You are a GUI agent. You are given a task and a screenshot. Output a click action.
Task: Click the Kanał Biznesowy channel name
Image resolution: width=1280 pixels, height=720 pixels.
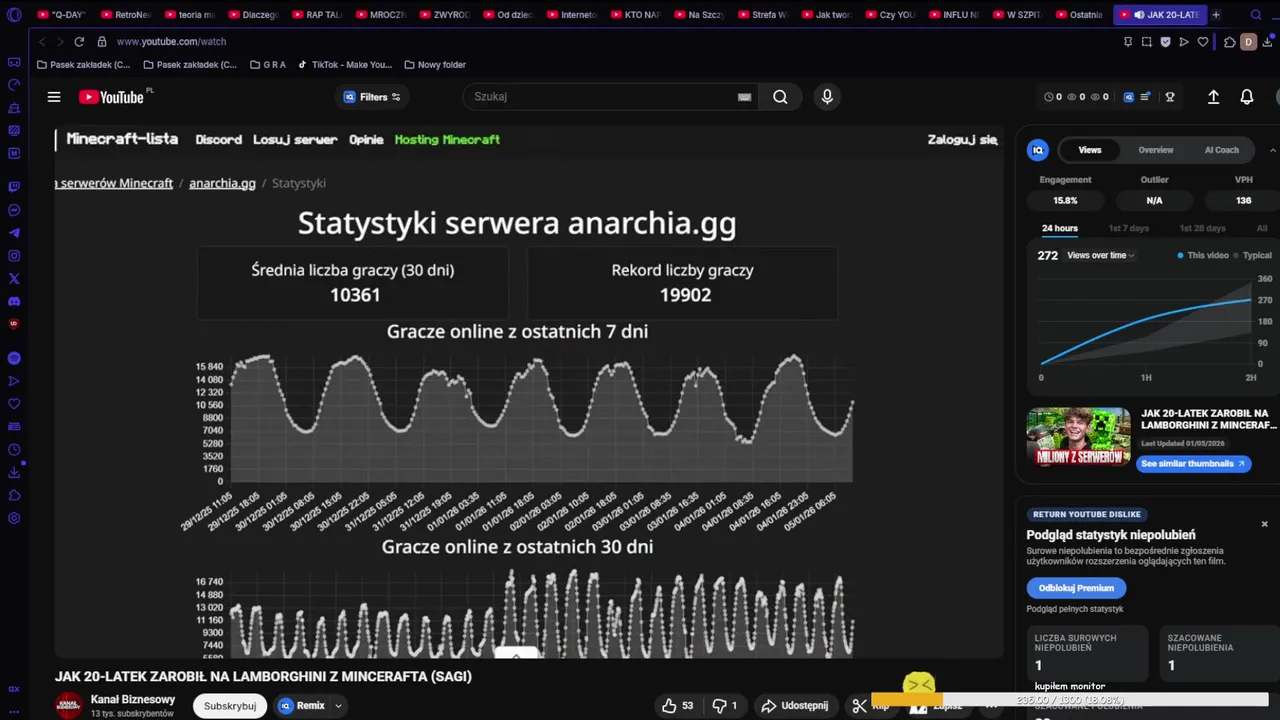coord(133,699)
